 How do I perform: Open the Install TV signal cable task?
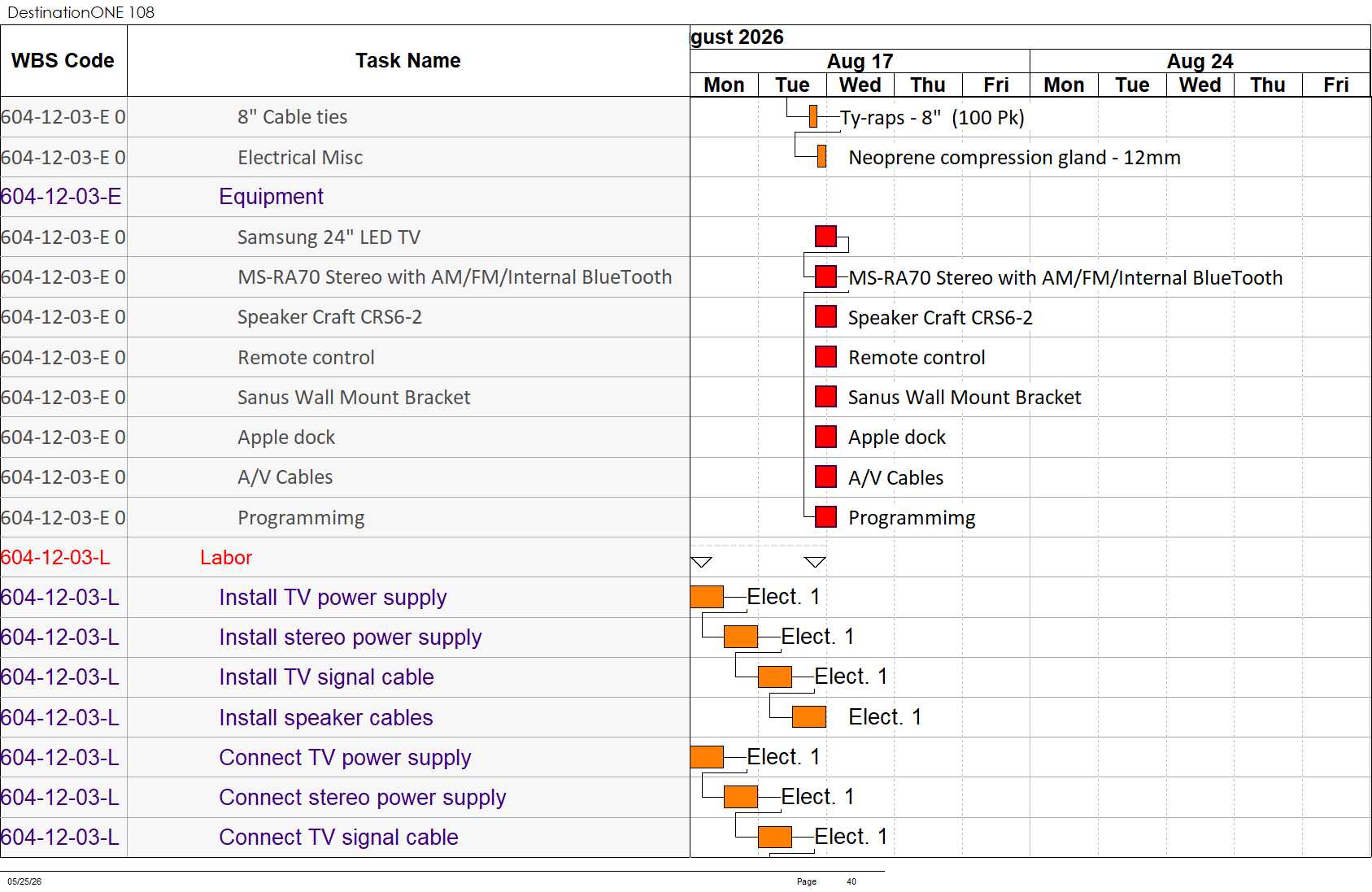pyautogui.click(x=326, y=677)
